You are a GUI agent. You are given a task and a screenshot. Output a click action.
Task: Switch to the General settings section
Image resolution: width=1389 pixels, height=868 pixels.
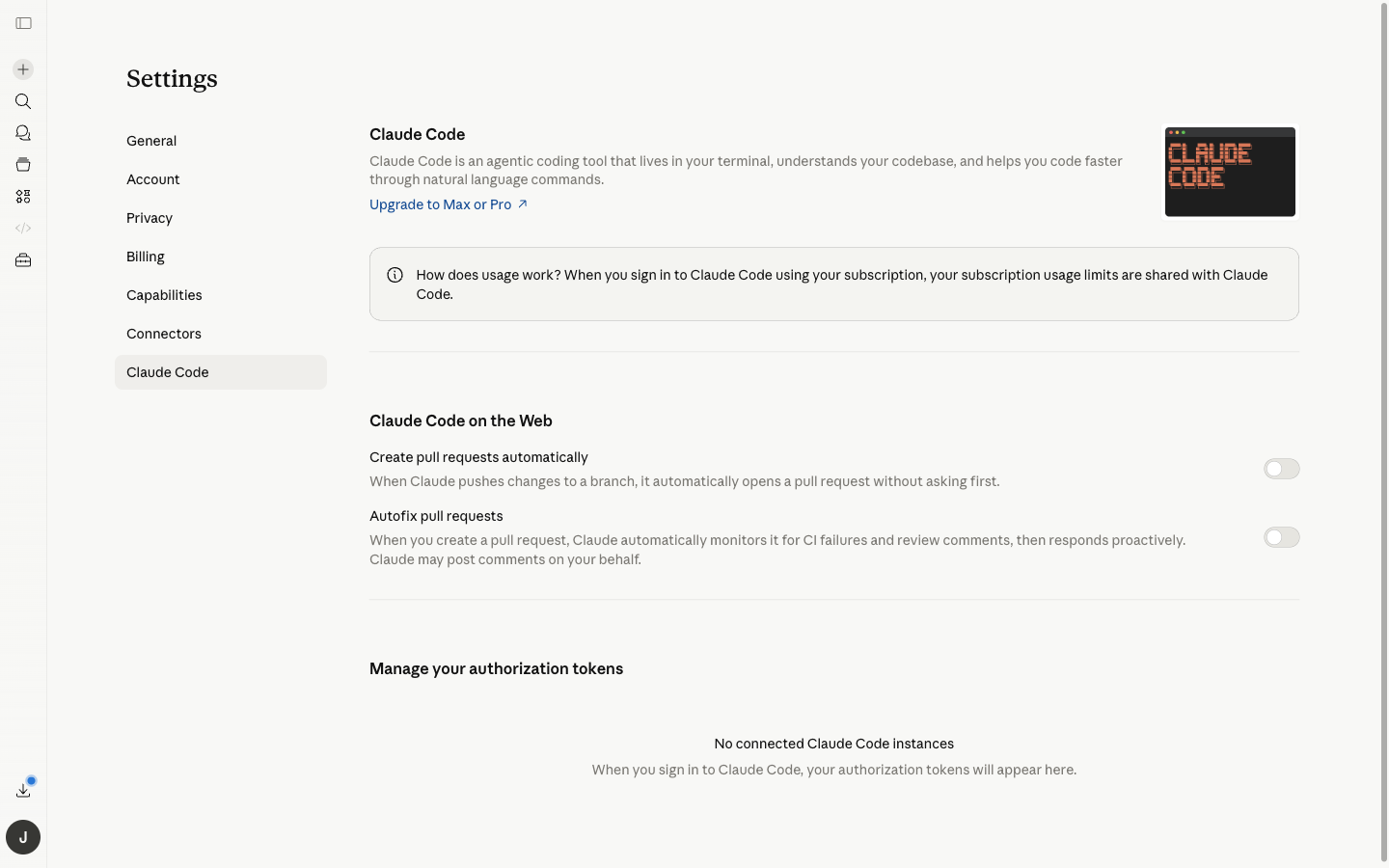tap(151, 140)
